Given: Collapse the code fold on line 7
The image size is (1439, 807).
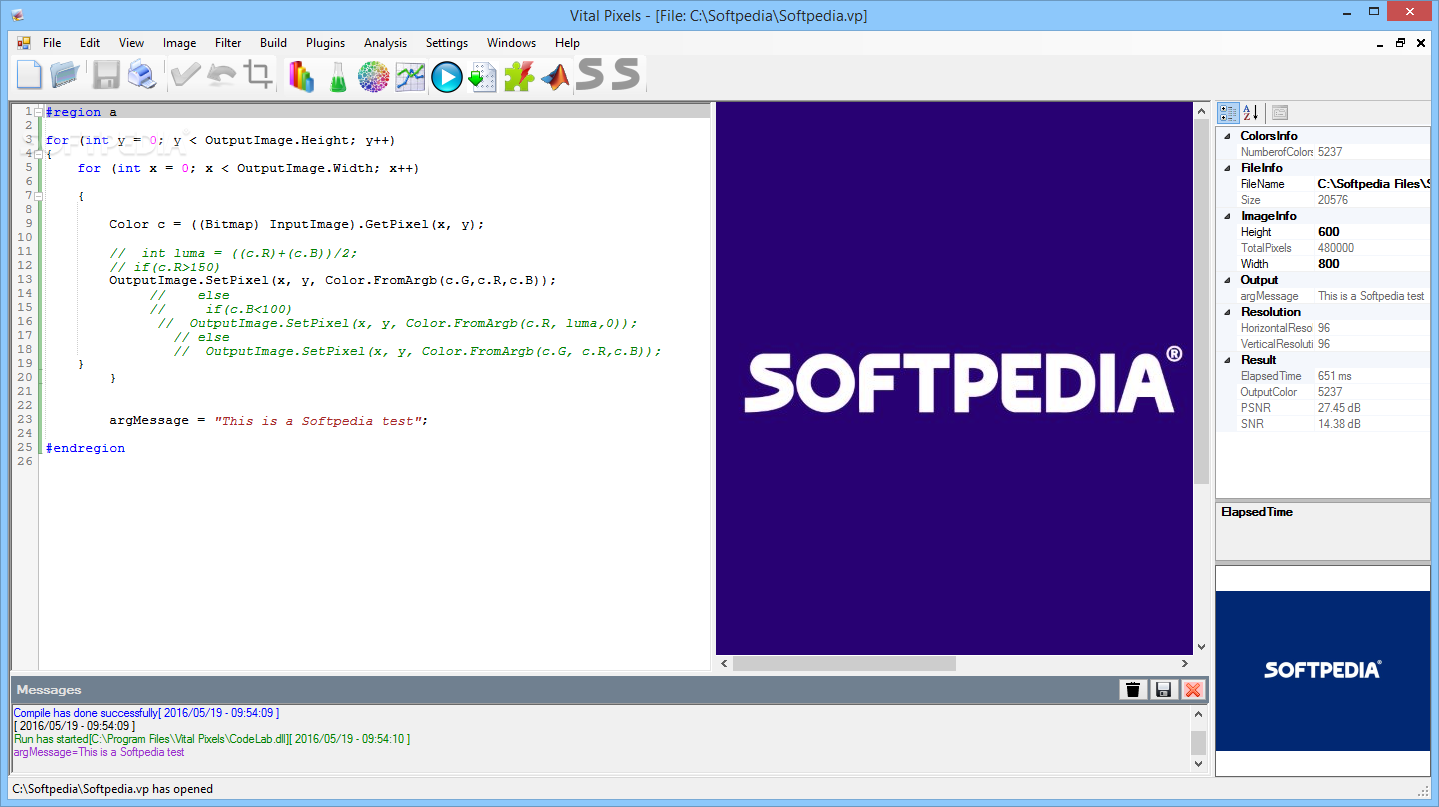Looking at the screenshot, I should [38, 196].
